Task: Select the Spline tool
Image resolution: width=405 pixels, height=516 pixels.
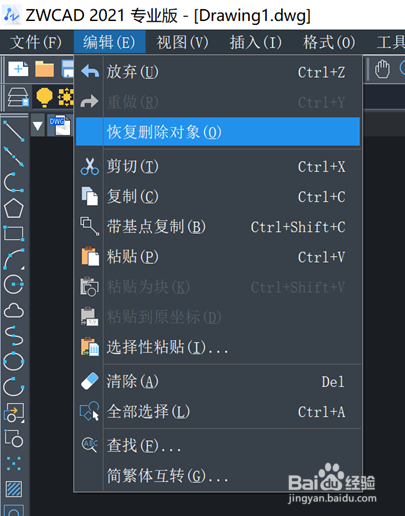Action: coord(14,336)
